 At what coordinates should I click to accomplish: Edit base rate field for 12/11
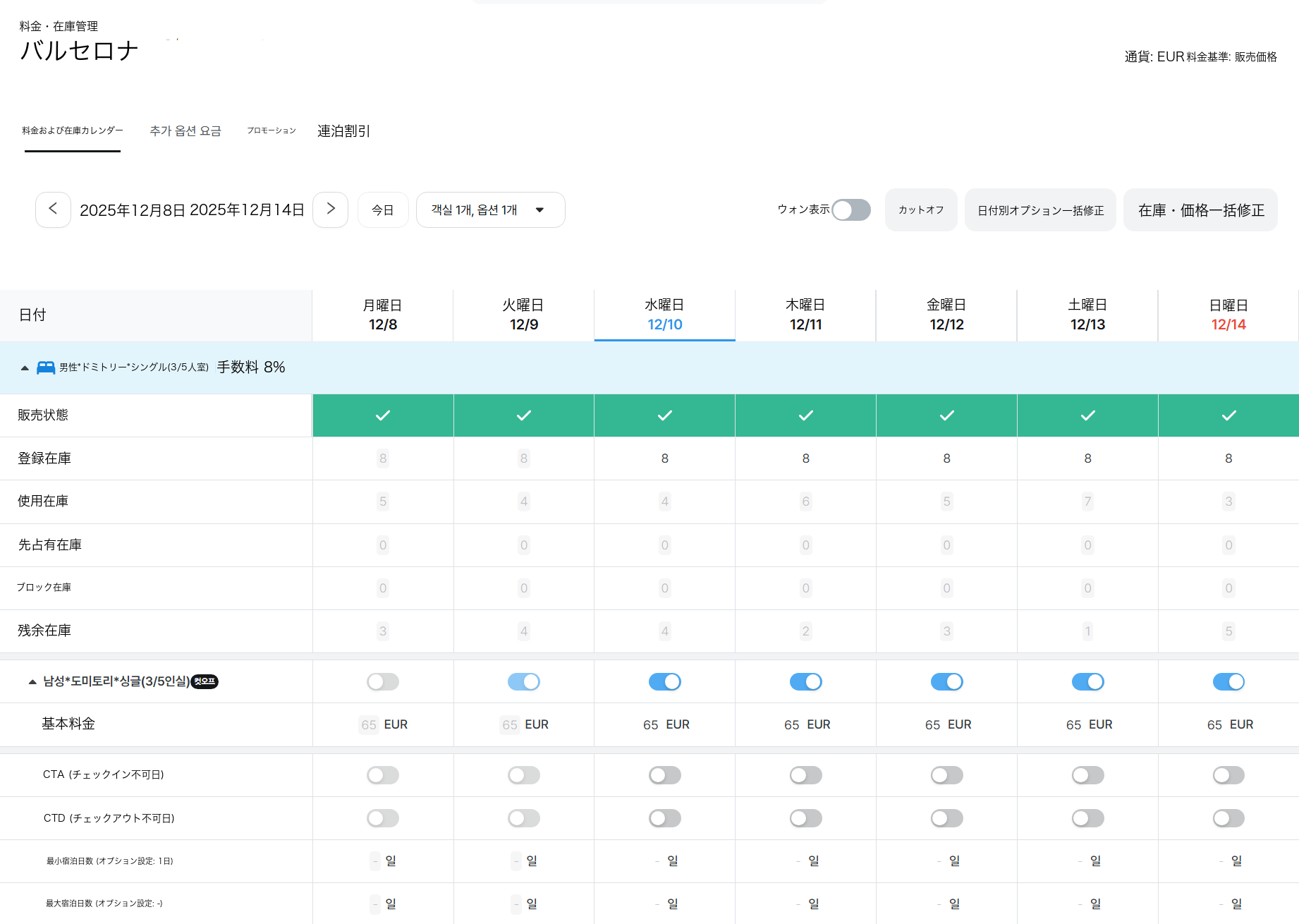tap(792, 724)
